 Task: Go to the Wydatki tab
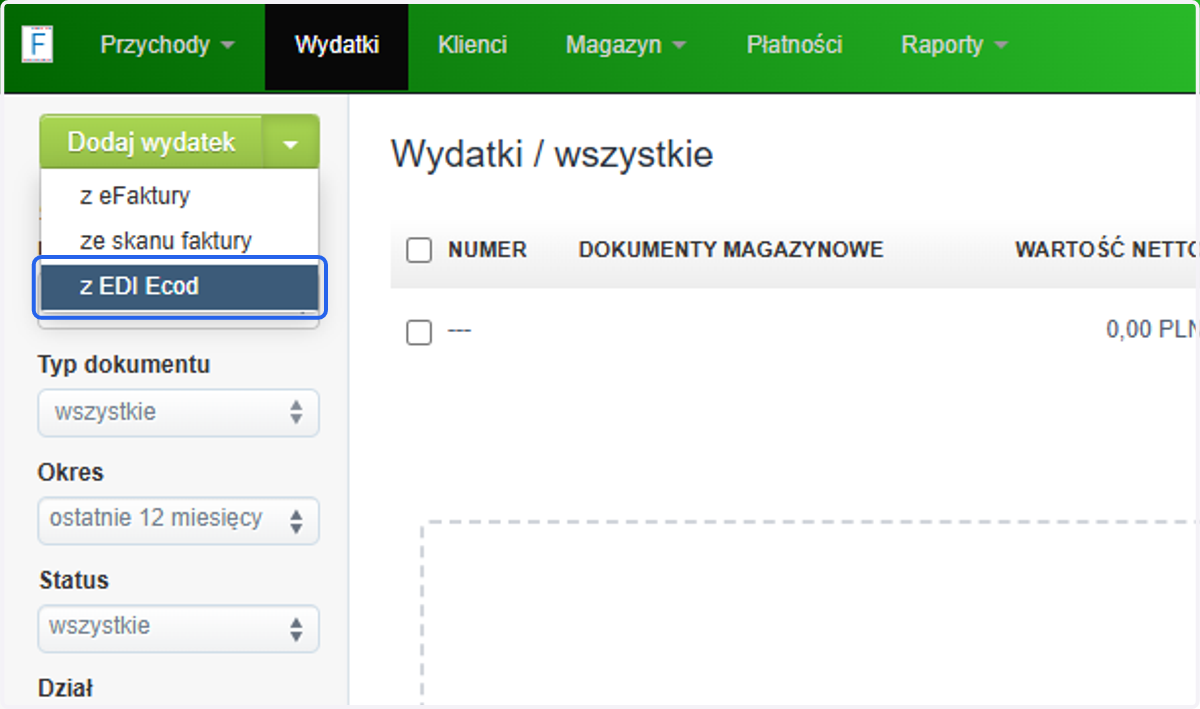pyautogui.click(x=337, y=45)
